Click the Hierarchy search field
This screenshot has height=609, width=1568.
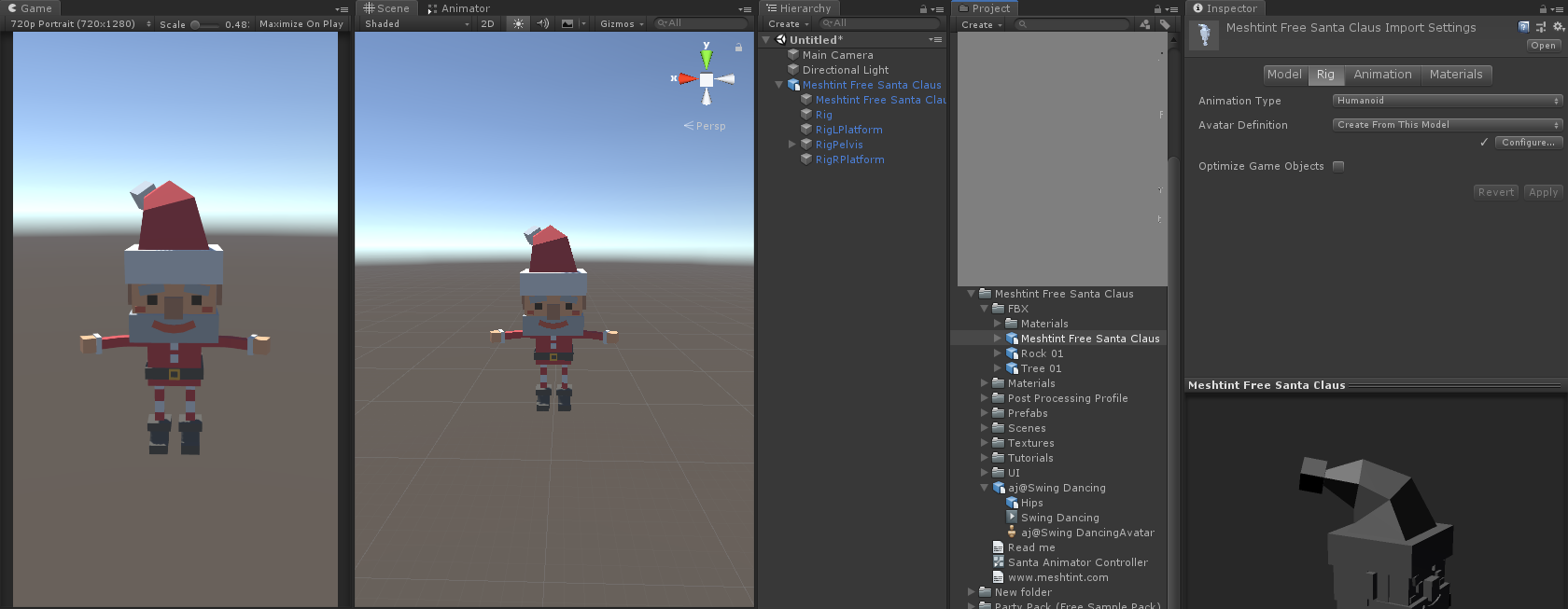(879, 23)
